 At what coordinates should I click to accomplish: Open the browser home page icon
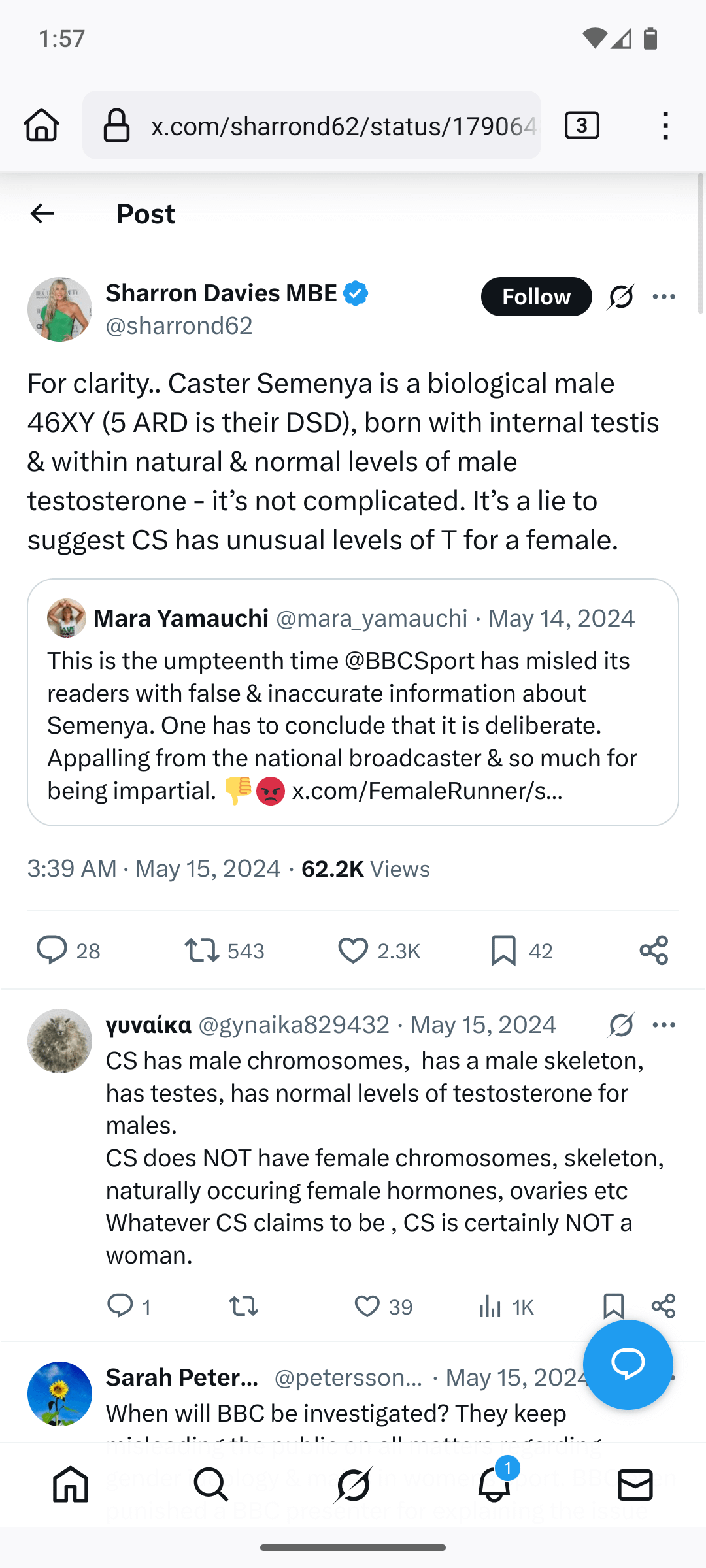point(42,125)
